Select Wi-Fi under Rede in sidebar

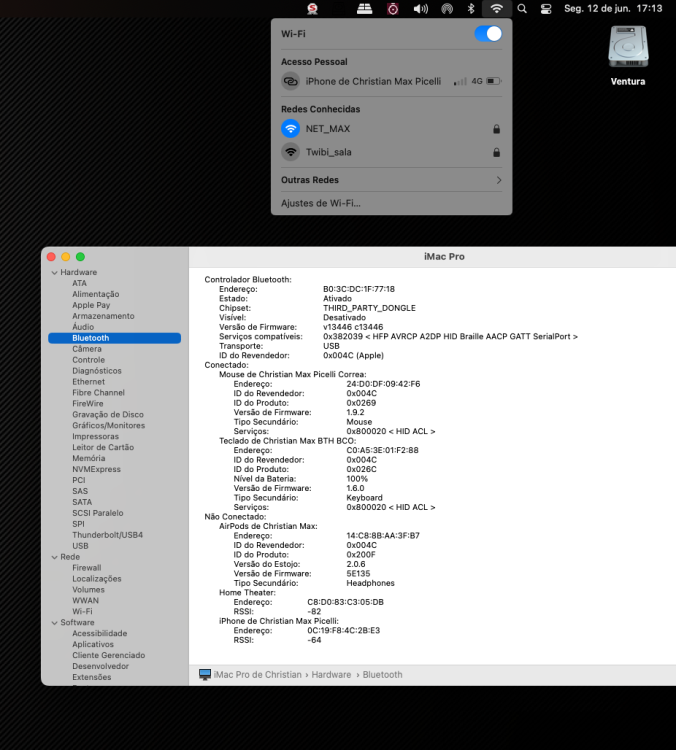[x=82, y=611]
